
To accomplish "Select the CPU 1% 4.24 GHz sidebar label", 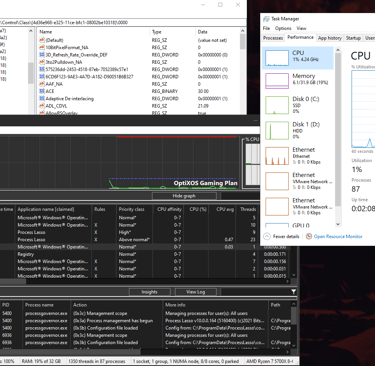I will pos(306,56).
